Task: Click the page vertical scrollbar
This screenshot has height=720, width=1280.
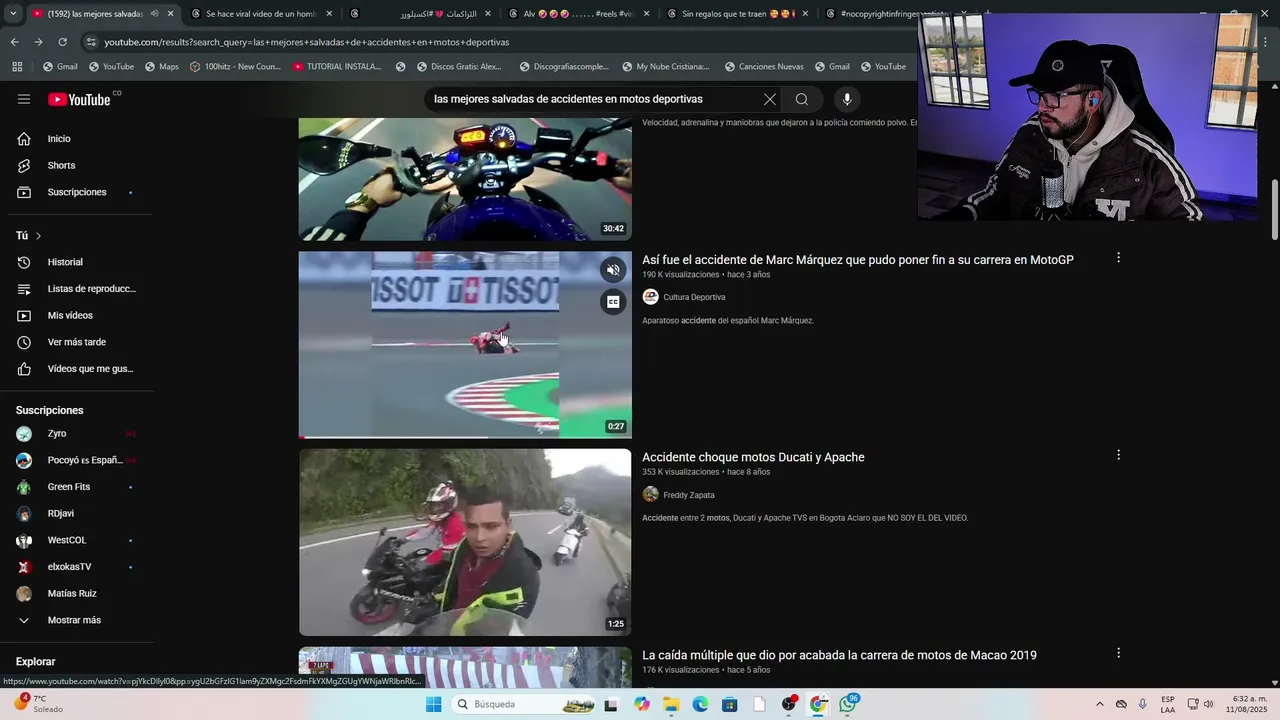Action: coord(1274,210)
